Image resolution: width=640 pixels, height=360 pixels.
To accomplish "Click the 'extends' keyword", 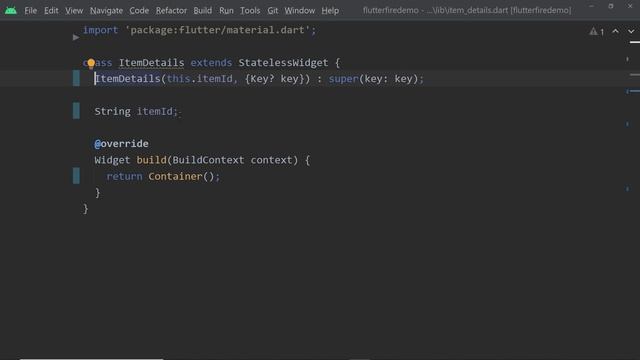I will pos(211,63).
